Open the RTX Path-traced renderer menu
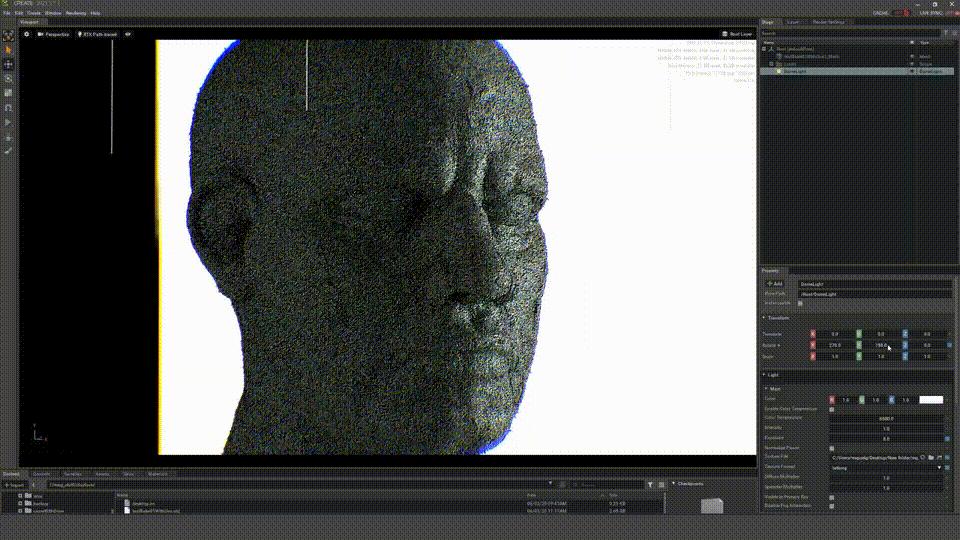960x540 pixels. 97,34
